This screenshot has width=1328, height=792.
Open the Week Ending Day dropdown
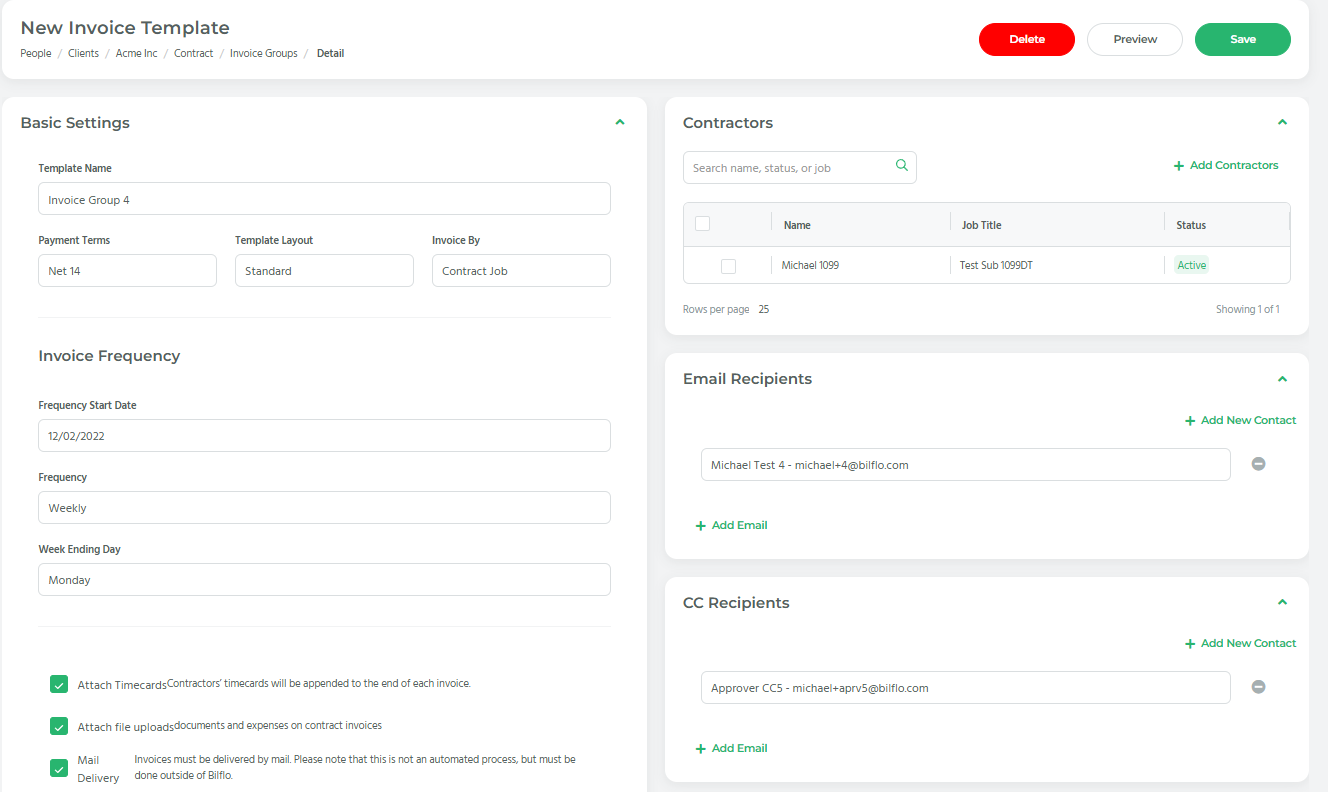(324, 580)
